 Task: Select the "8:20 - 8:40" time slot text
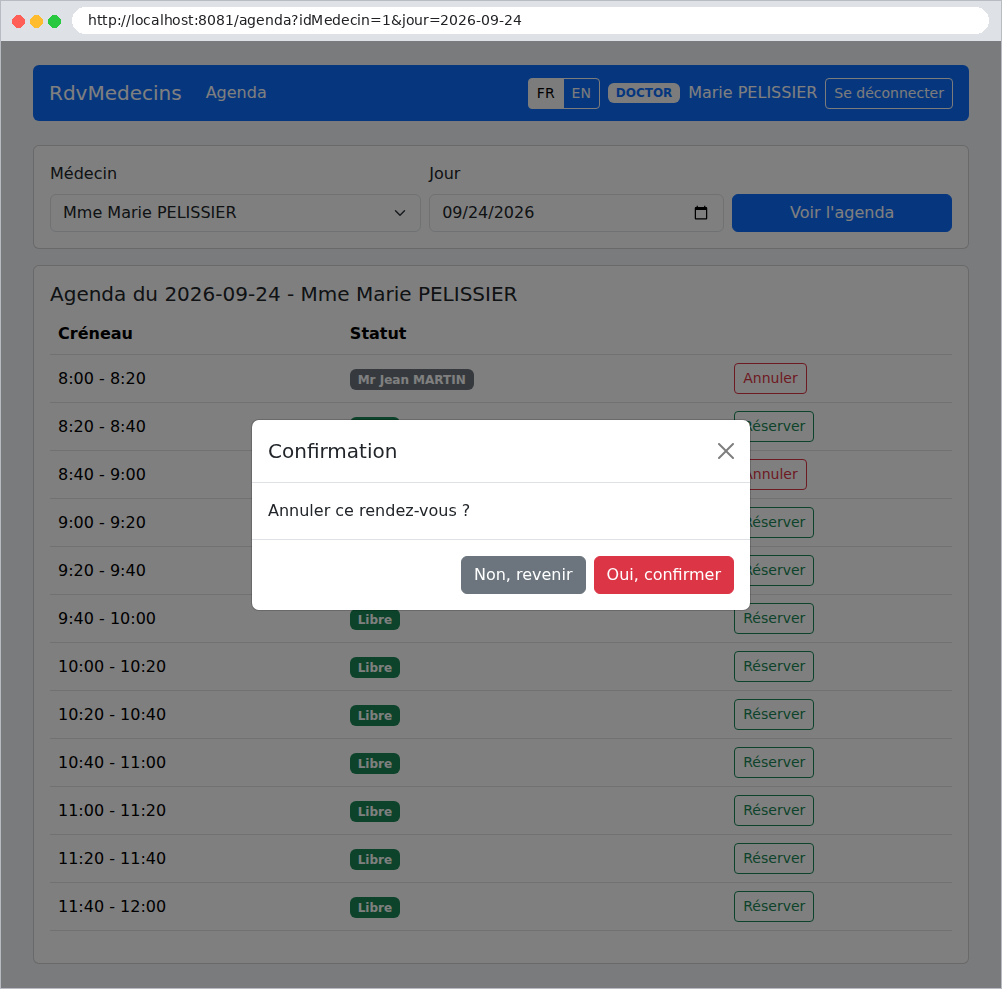[102, 426]
